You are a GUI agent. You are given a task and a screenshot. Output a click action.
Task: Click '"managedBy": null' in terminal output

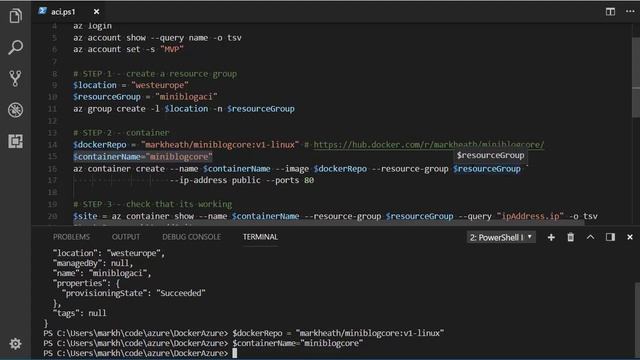93,263
